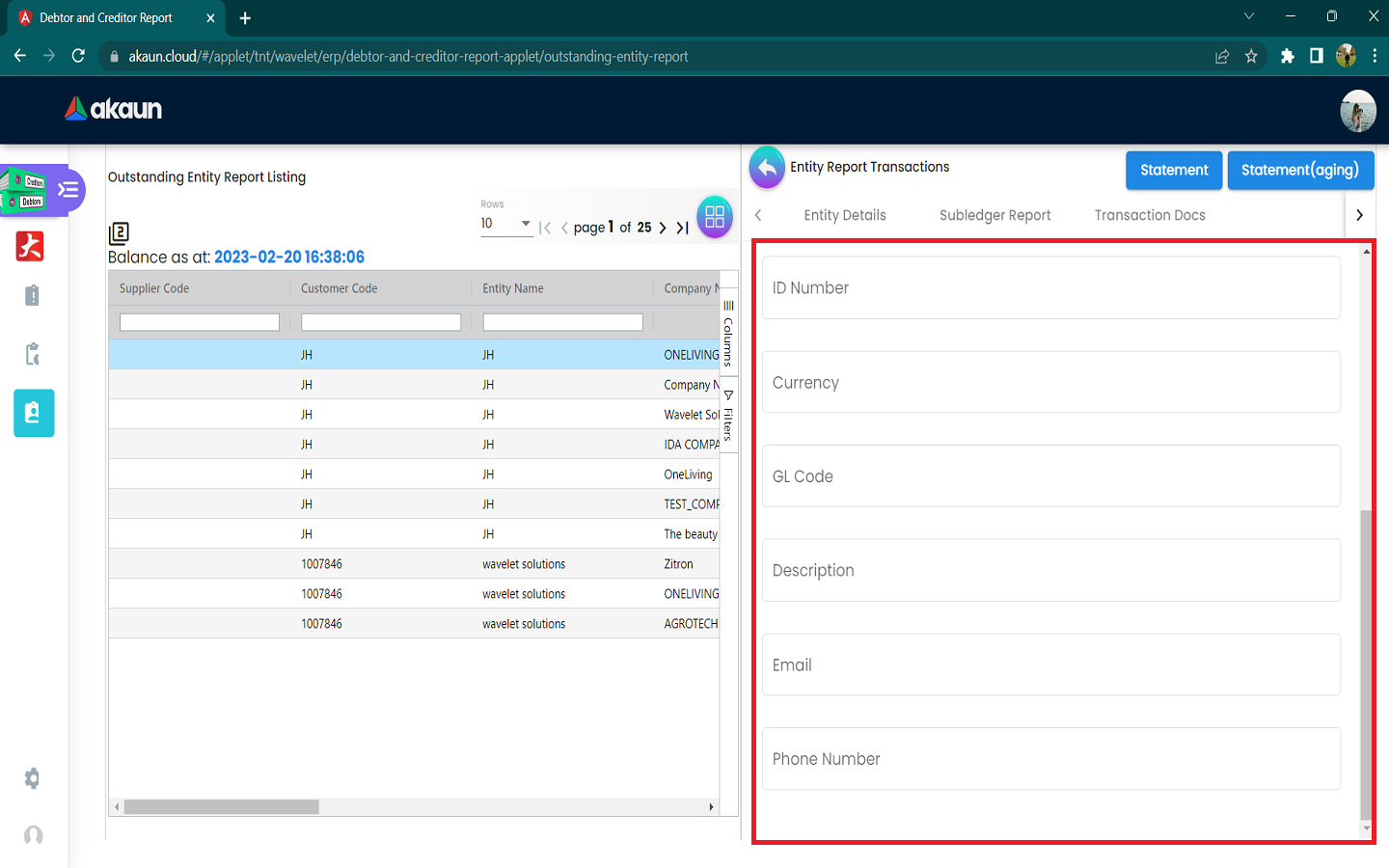Open the Rows per page dropdown
1389x868 pixels.
click(x=506, y=224)
